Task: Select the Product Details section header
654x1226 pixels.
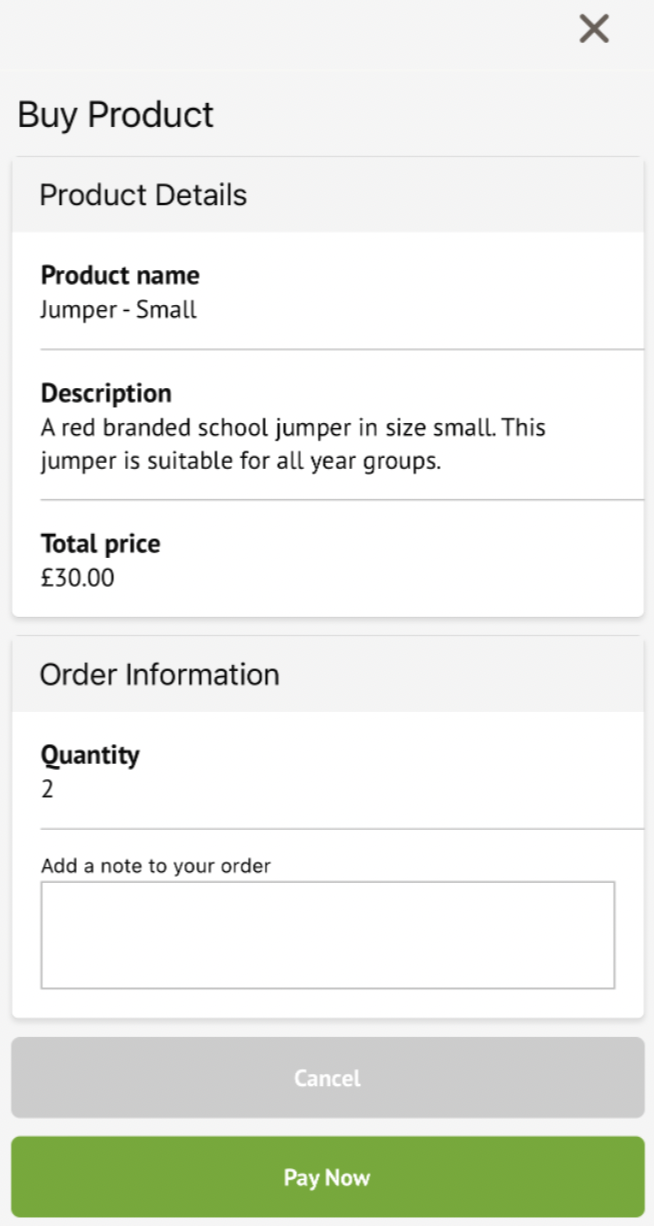Action: 143,195
